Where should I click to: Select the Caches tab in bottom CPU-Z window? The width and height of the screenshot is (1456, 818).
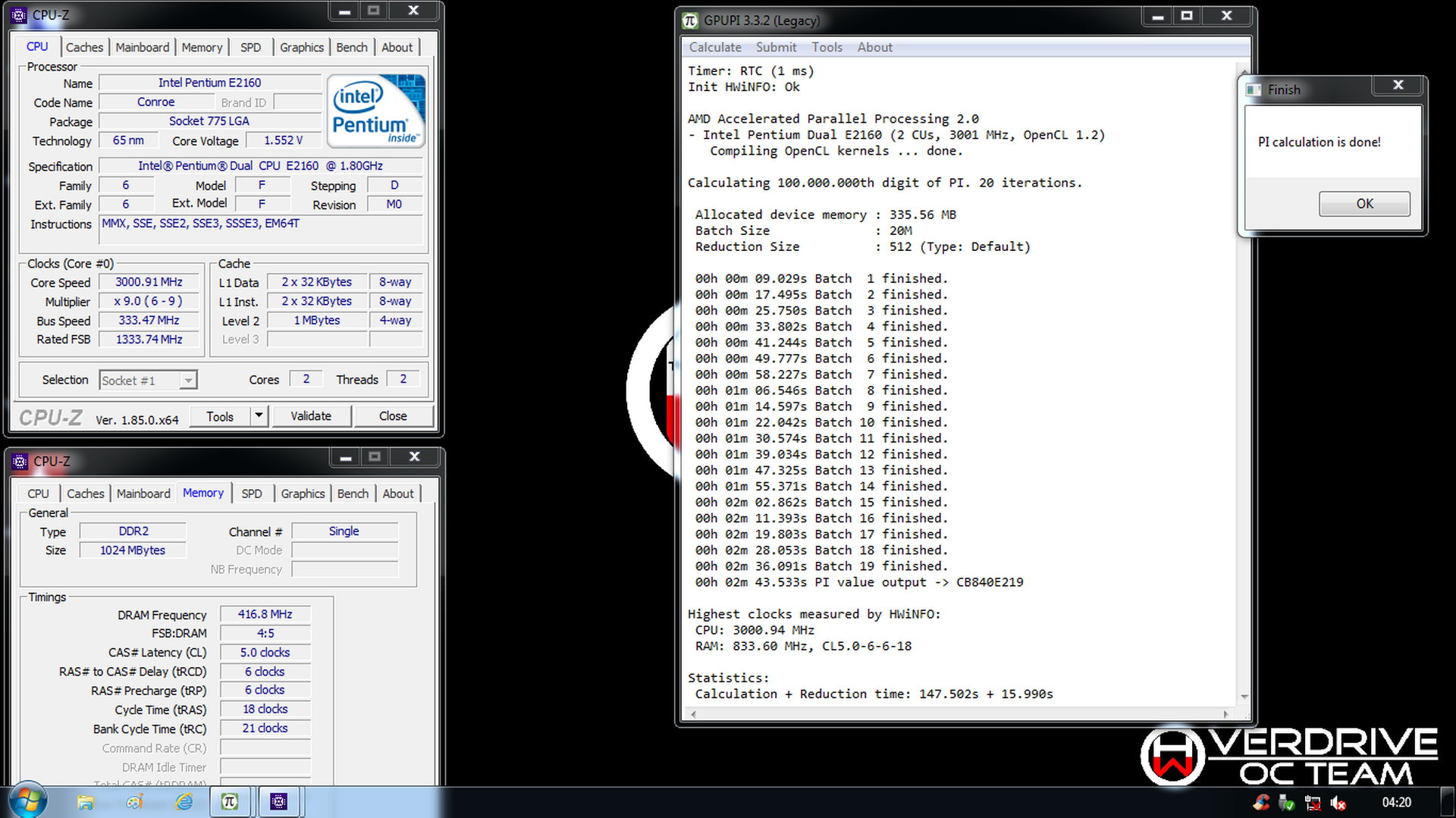pyautogui.click(x=86, y=494)
